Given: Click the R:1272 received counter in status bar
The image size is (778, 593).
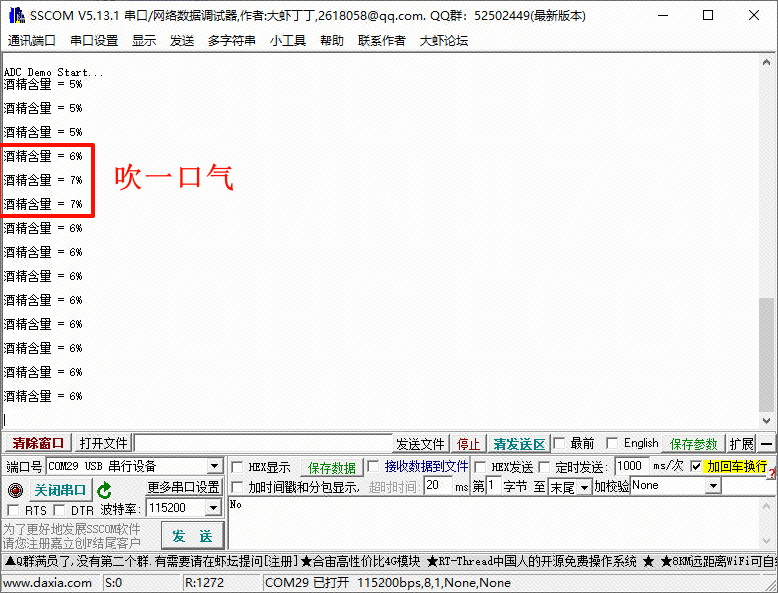Looking at the screenshot, I should pos(204,583).
